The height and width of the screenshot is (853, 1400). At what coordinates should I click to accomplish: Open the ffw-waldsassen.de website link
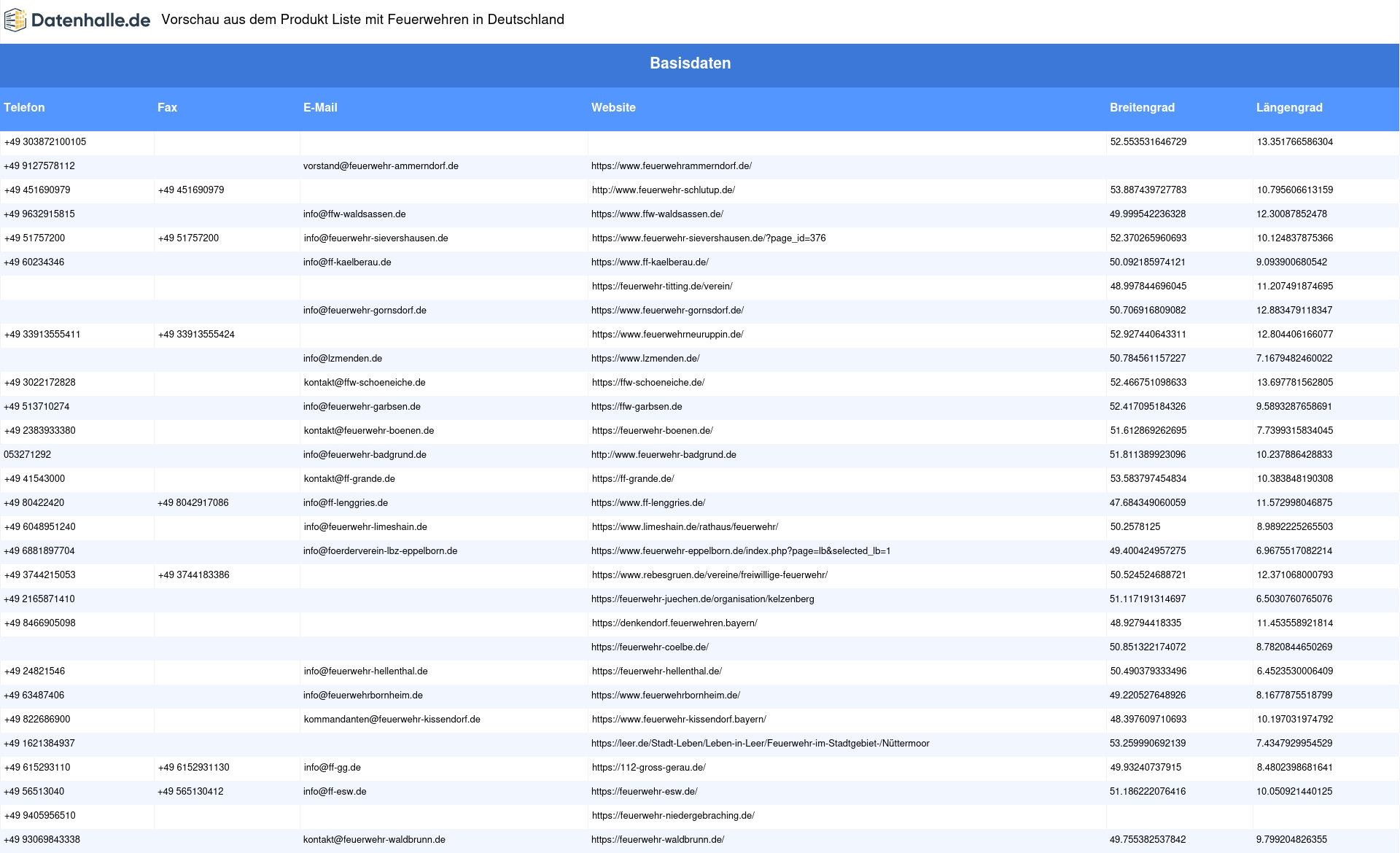[x=657, y=214]
